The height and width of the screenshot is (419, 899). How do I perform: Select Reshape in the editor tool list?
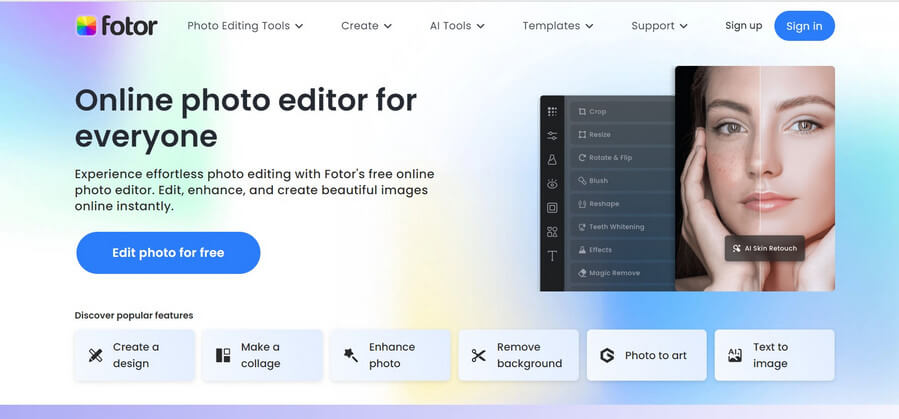point(623,203)
